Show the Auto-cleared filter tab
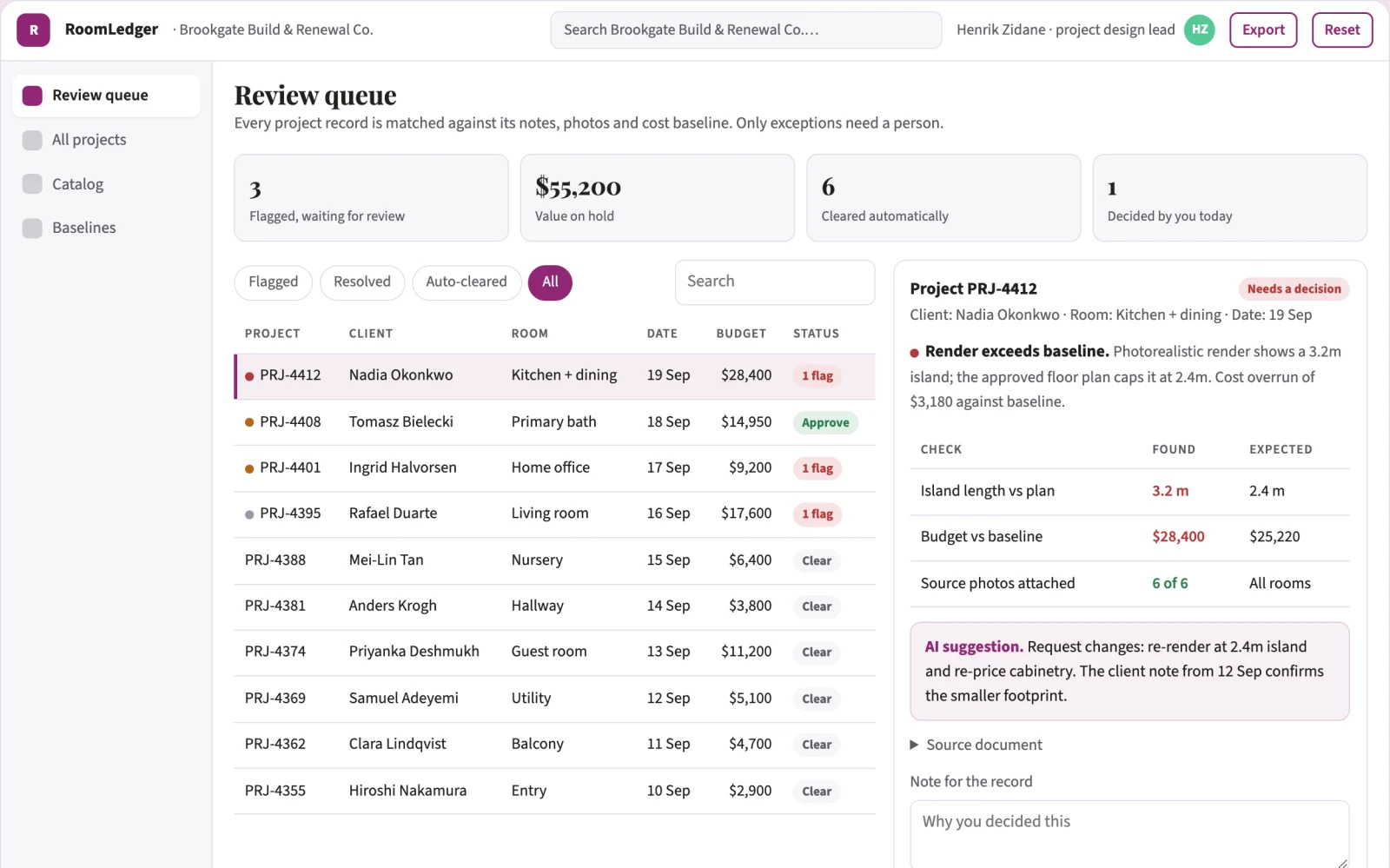The image size is (1390, 868). (467, 282)
